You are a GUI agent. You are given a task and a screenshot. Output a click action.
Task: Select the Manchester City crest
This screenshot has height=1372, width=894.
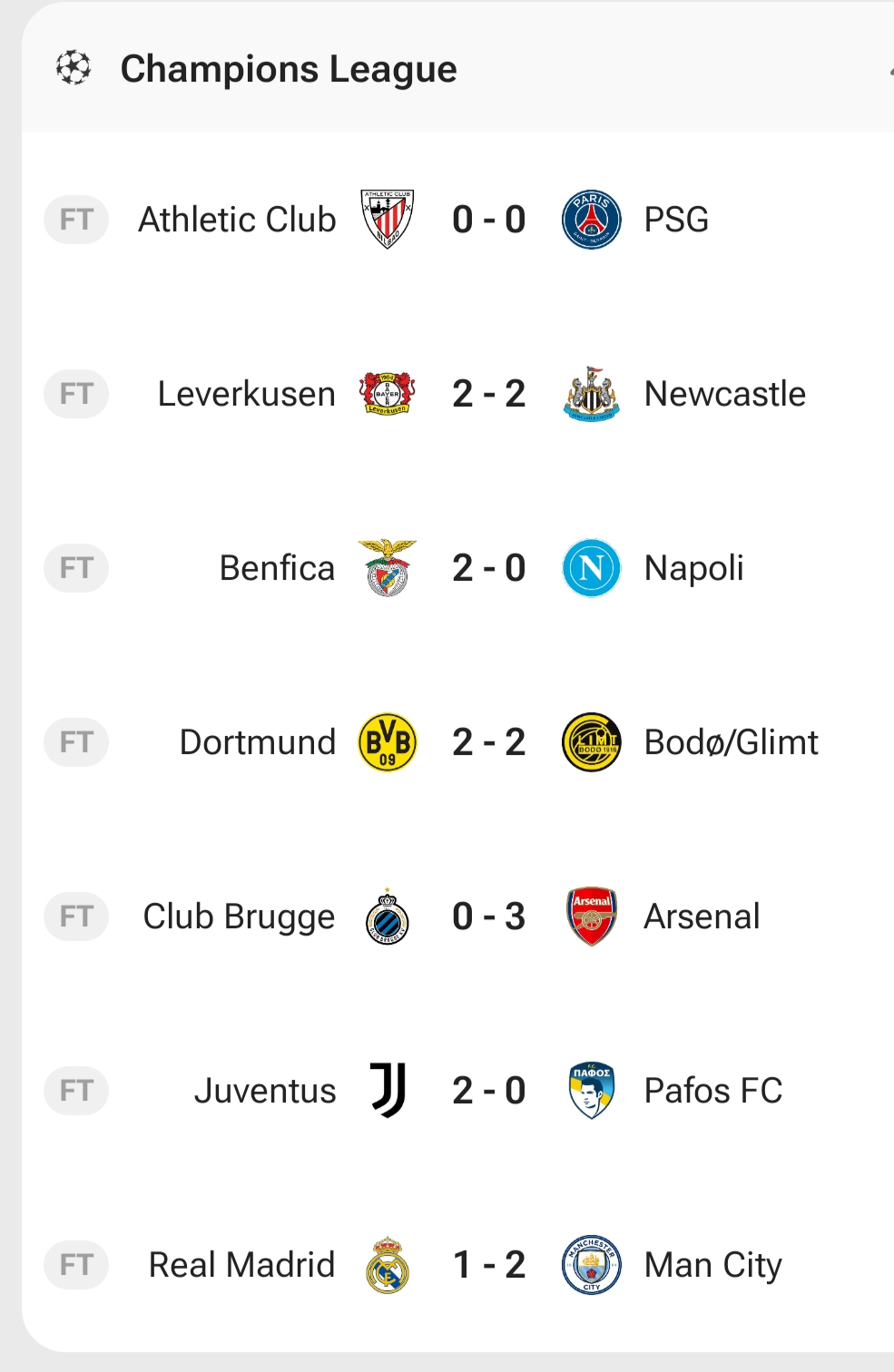[x=591, y=1265]
